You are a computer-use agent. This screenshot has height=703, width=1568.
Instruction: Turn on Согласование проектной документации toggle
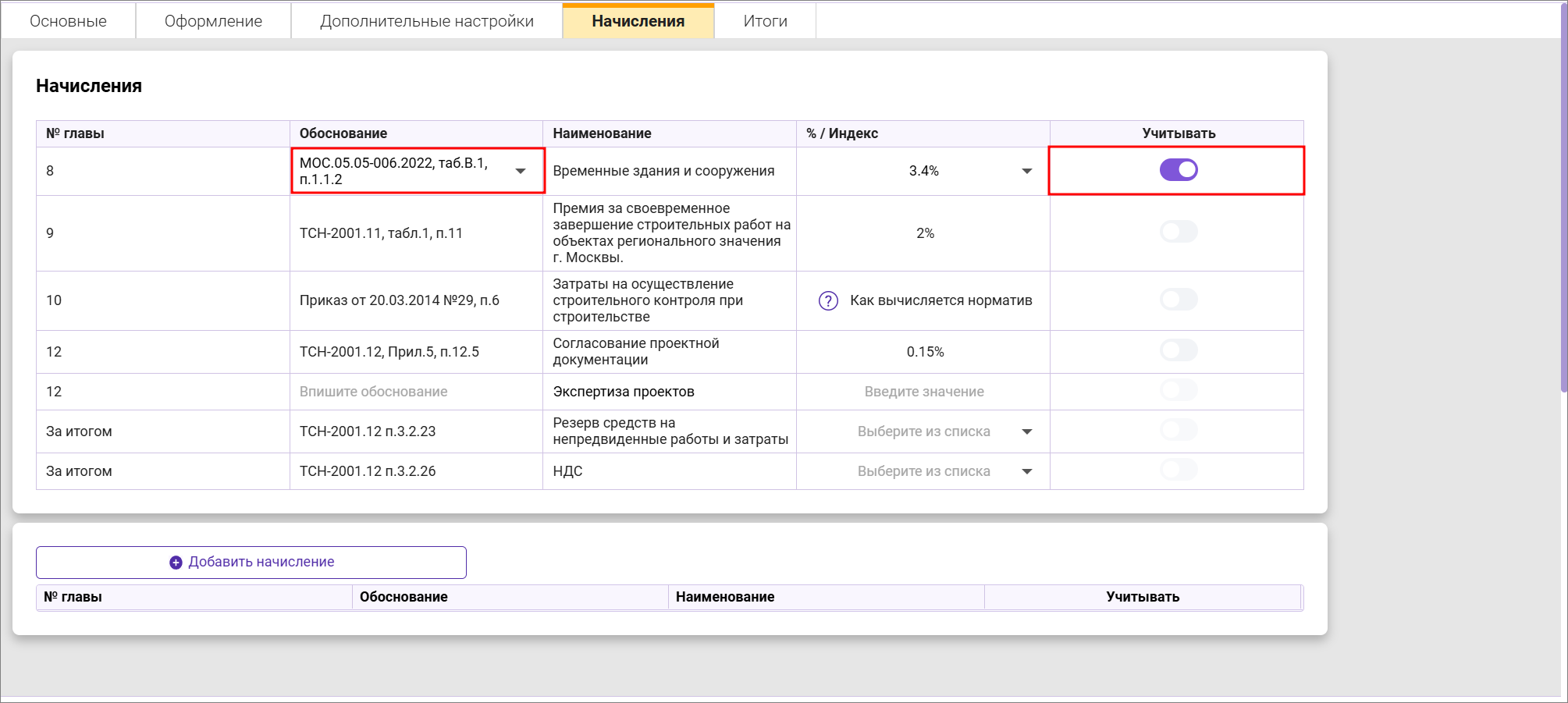click(x=1178, y=350)
